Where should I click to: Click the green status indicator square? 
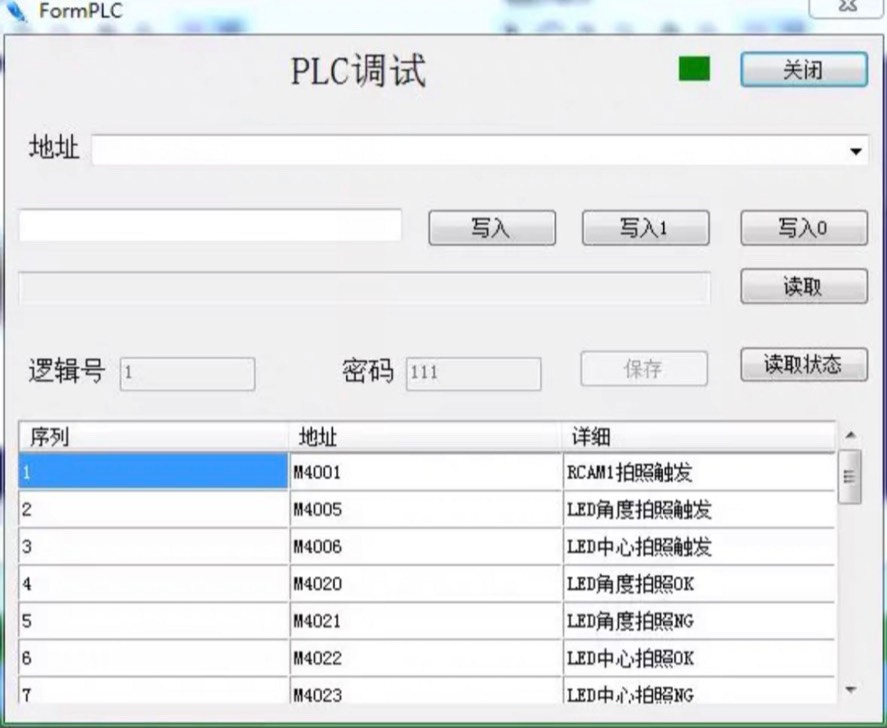point(694,69)
